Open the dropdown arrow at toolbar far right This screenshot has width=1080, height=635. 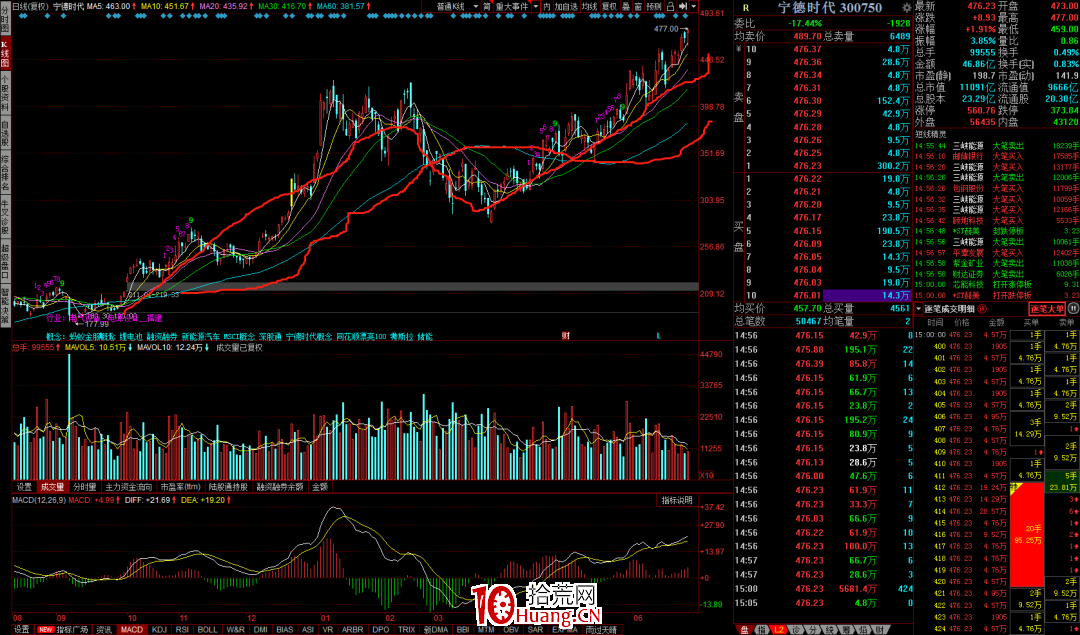694,7
